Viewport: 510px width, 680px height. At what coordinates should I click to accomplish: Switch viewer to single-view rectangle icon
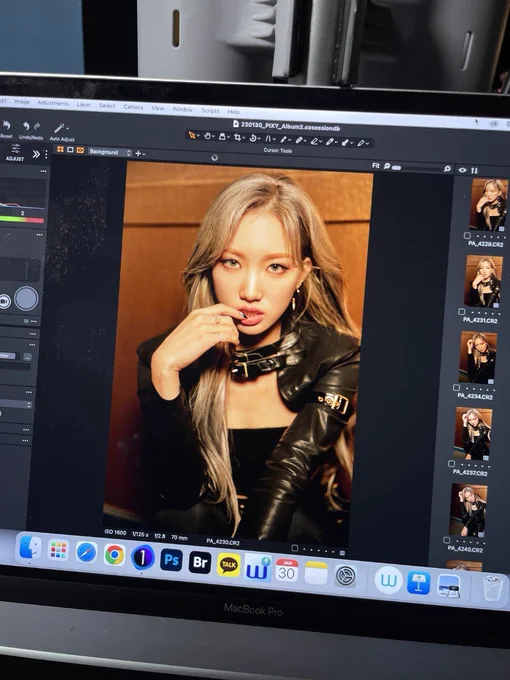coord(70,150)
